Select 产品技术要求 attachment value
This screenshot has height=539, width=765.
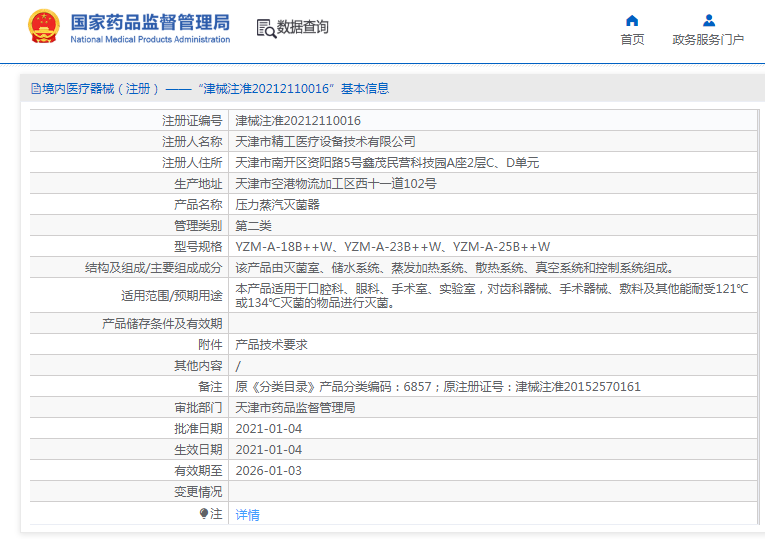tap(271, 344)
